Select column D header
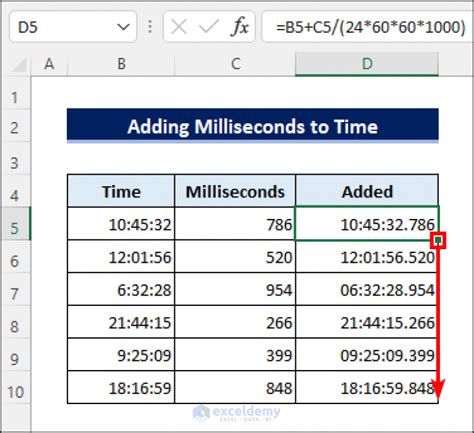Image resolution: width=474 pixels, height=433 pixels. coord(367,64)
